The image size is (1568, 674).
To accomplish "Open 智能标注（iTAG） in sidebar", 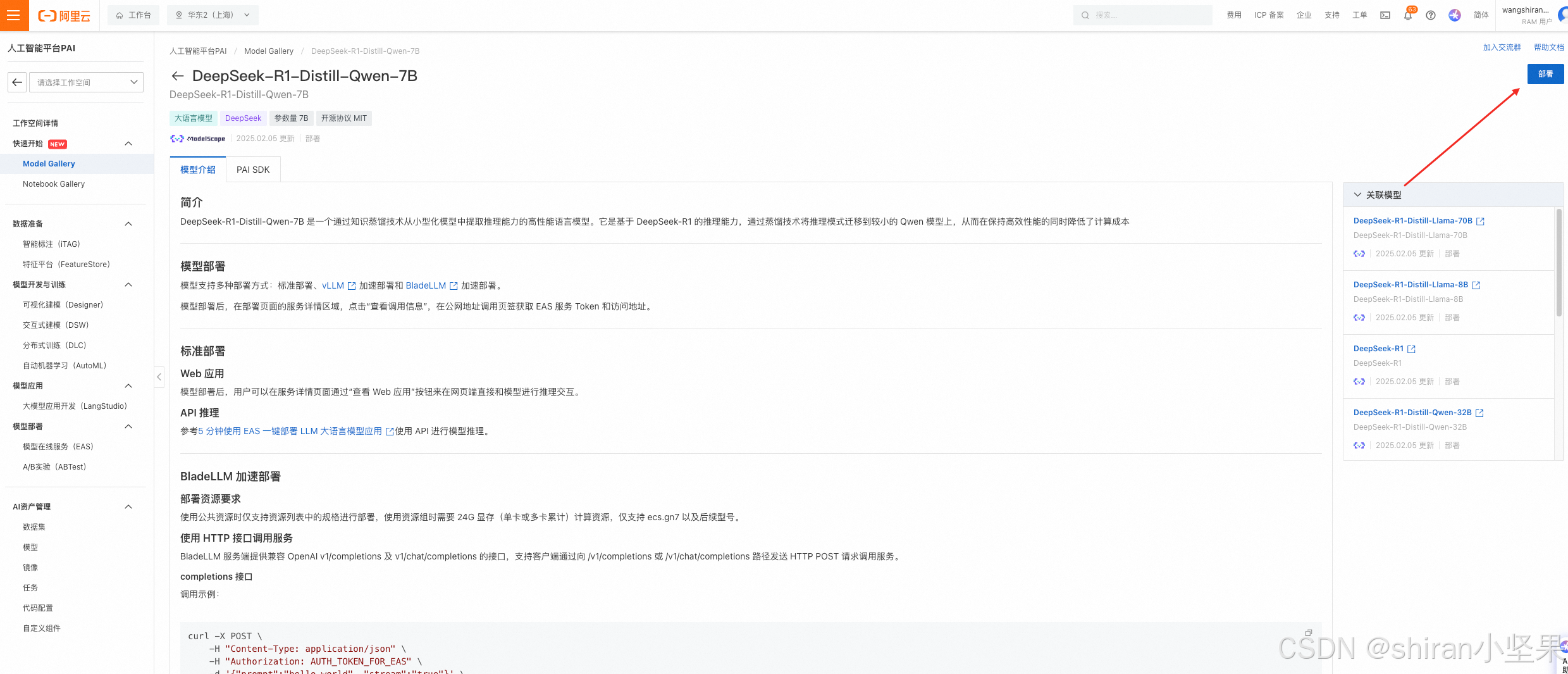I will tap(51, 244).
